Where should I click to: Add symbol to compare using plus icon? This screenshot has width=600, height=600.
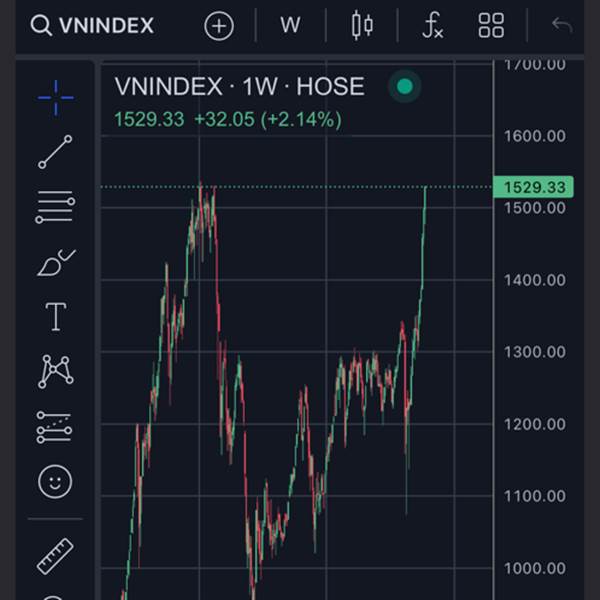pos(219,26)
